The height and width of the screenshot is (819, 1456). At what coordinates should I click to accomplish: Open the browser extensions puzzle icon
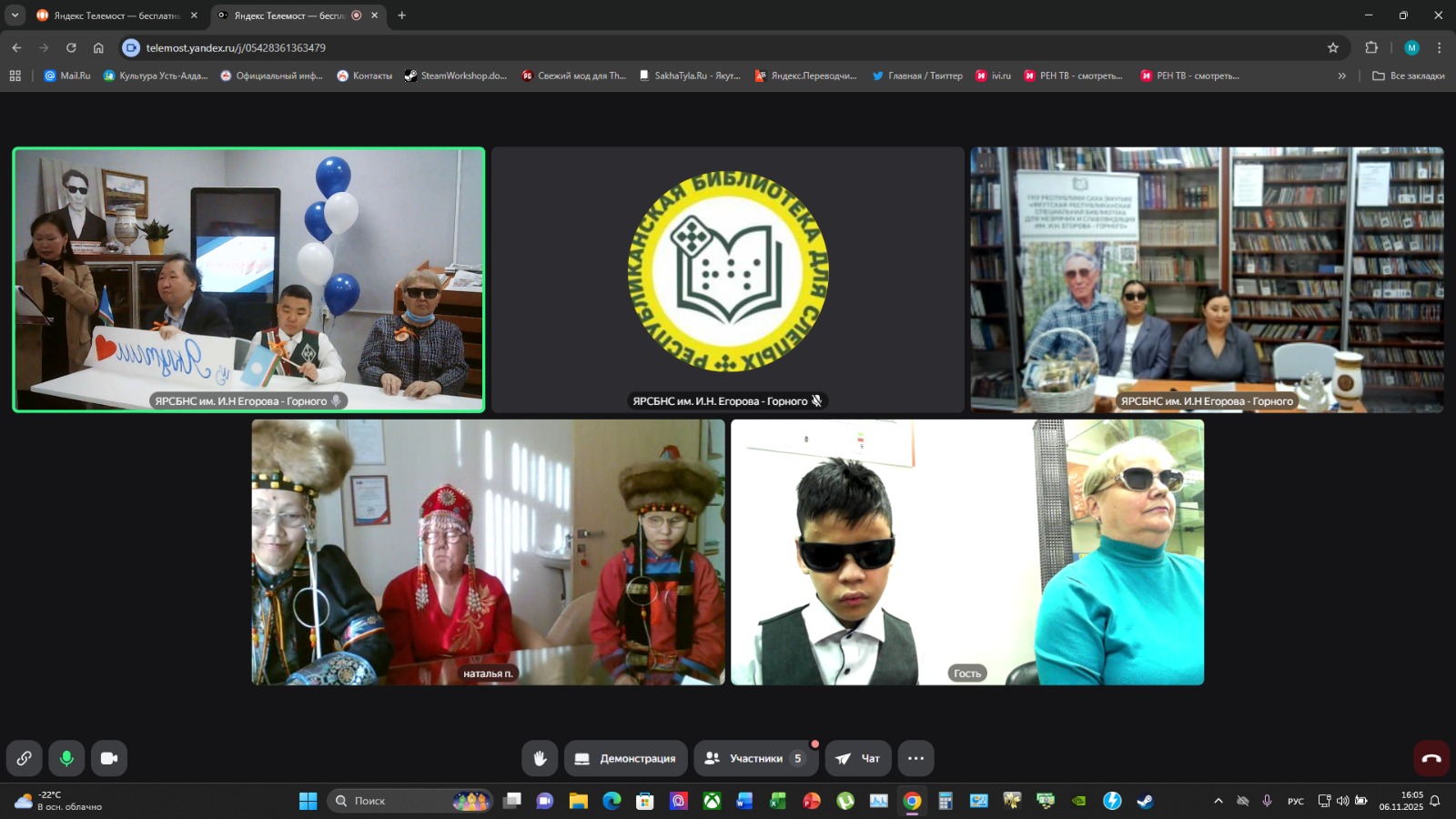click(x=1371, y=47)
